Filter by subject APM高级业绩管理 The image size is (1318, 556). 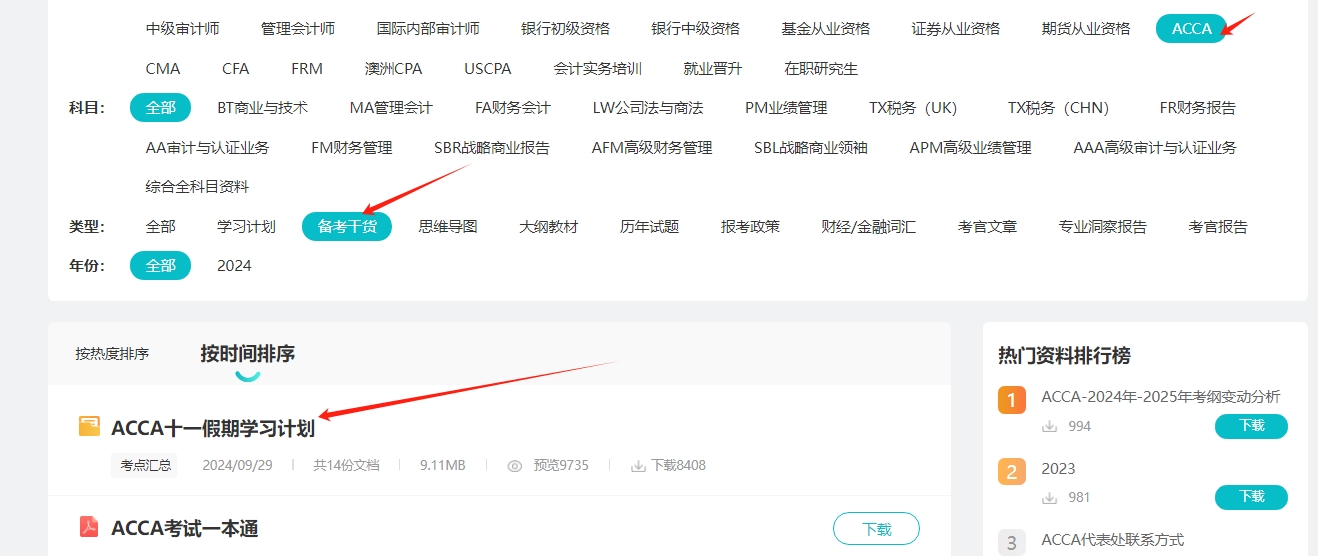[970, 148]
